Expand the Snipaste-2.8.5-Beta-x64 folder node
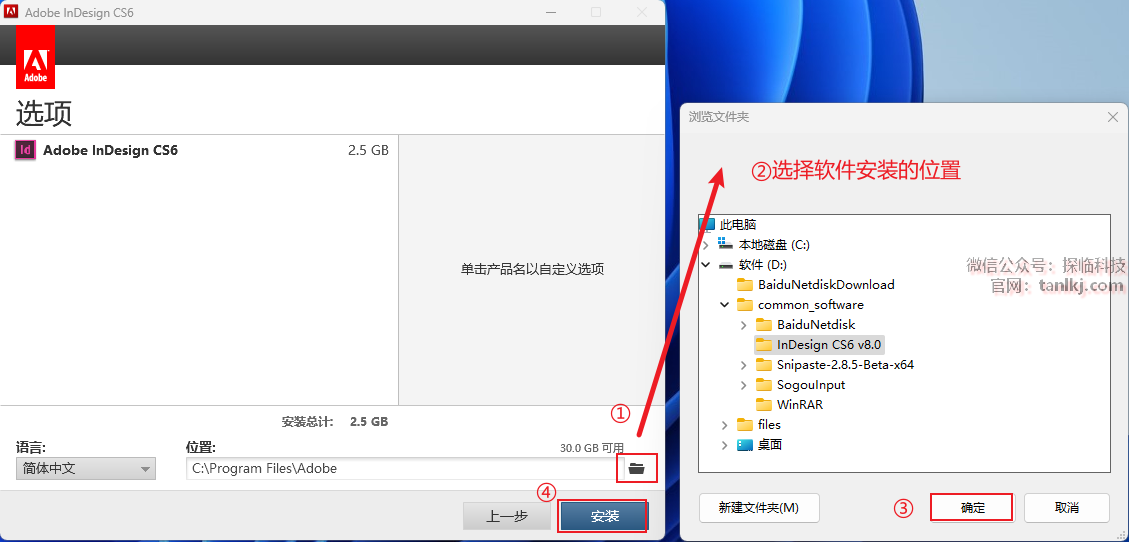Screen dimensions: 1129x542 [x=744, y=365]
